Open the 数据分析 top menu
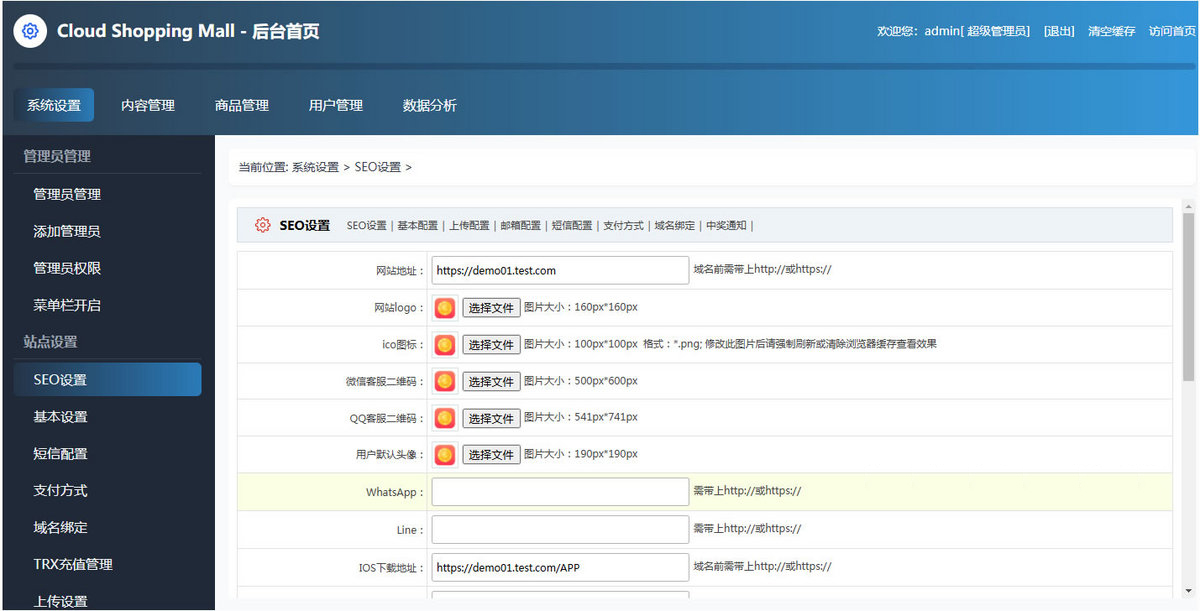This screenshot has height=611, width=1200. pos(430,105)
